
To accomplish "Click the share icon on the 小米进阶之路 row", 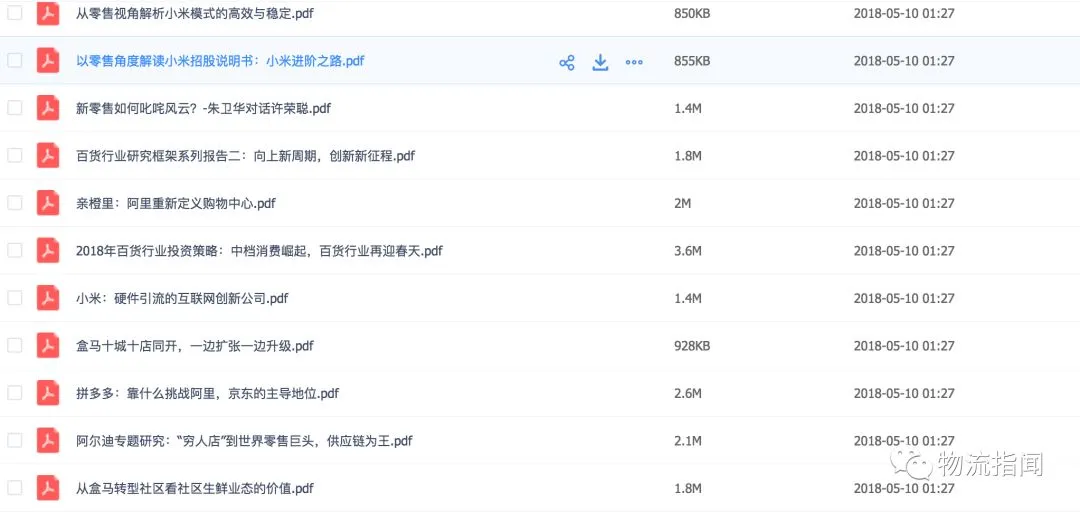I will [x=567, y=63].
